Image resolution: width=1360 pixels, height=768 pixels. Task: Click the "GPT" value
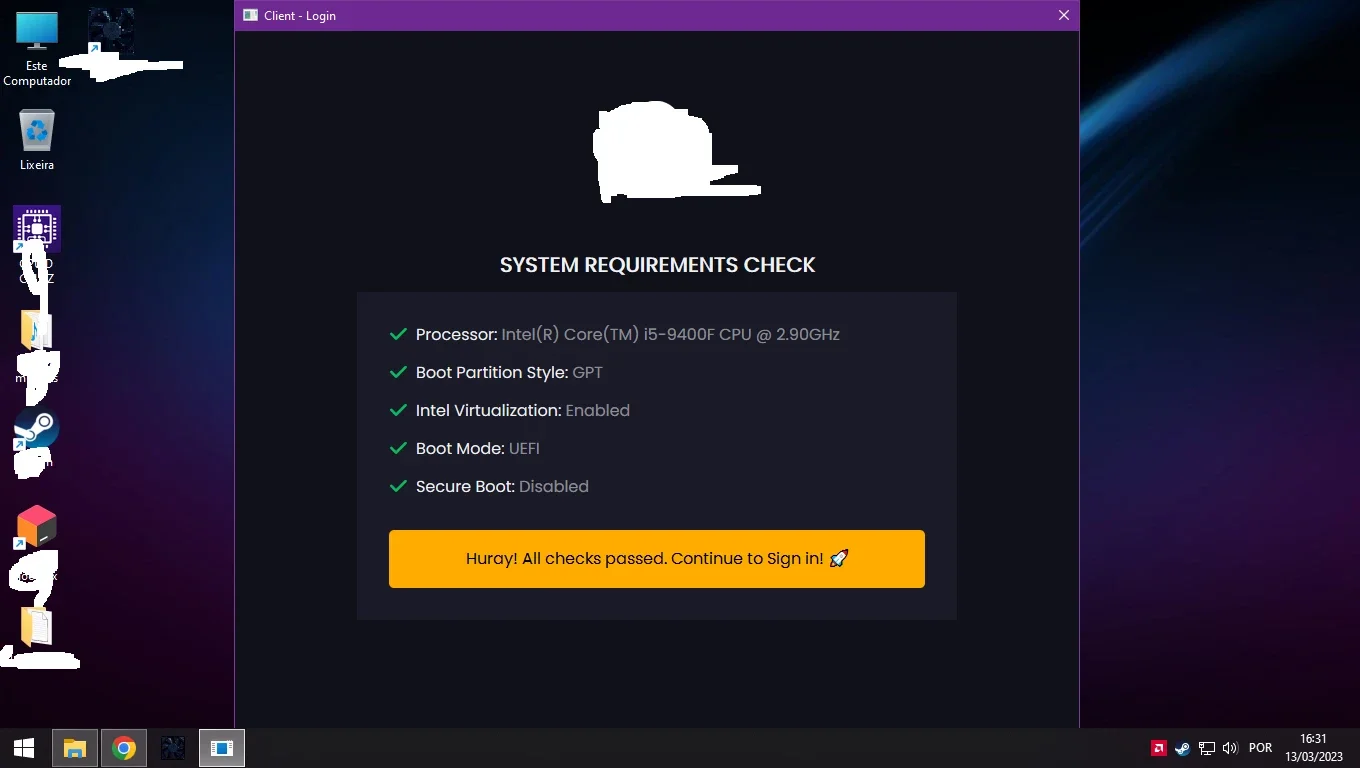[x=588, y=372]
